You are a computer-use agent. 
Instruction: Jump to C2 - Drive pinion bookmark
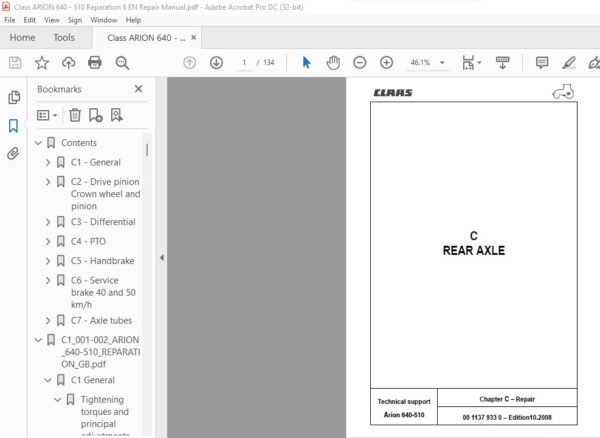(x=105, y=194)
